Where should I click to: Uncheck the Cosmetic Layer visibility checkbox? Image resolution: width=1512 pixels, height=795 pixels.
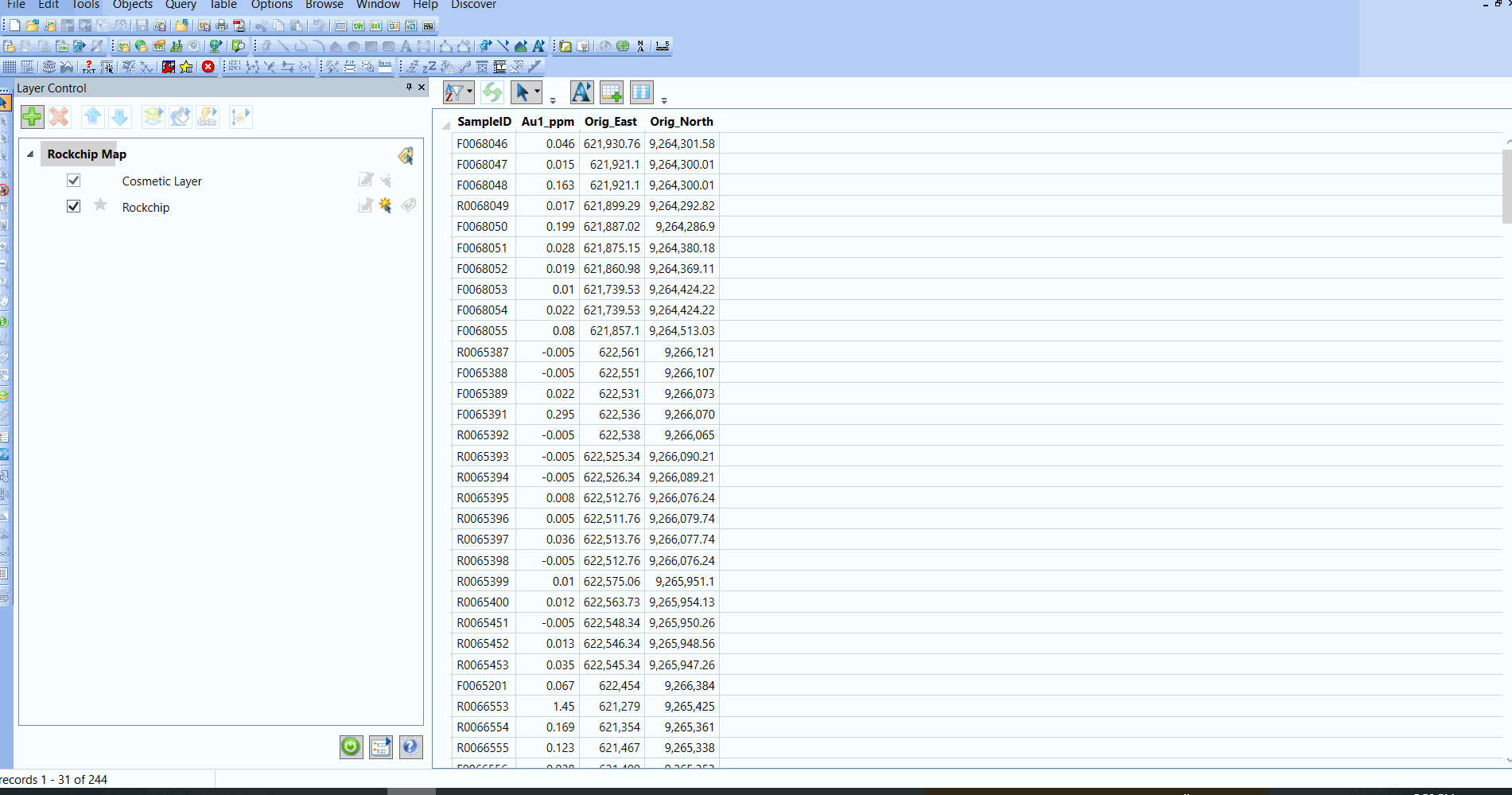pyautogui.click(x=73, y=180)
